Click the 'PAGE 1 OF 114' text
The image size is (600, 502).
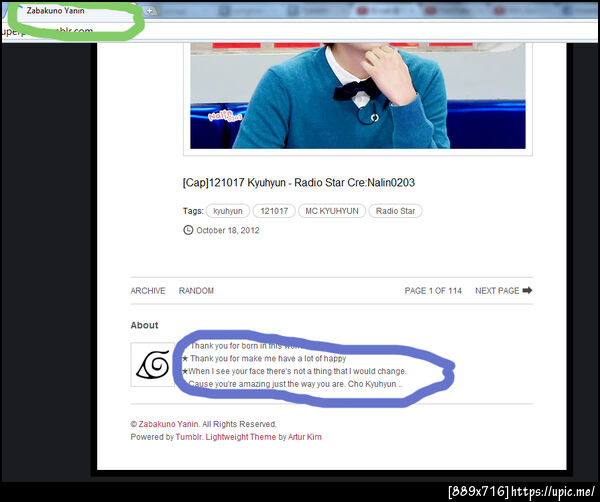pyautogui.click(x=433, y=291)
